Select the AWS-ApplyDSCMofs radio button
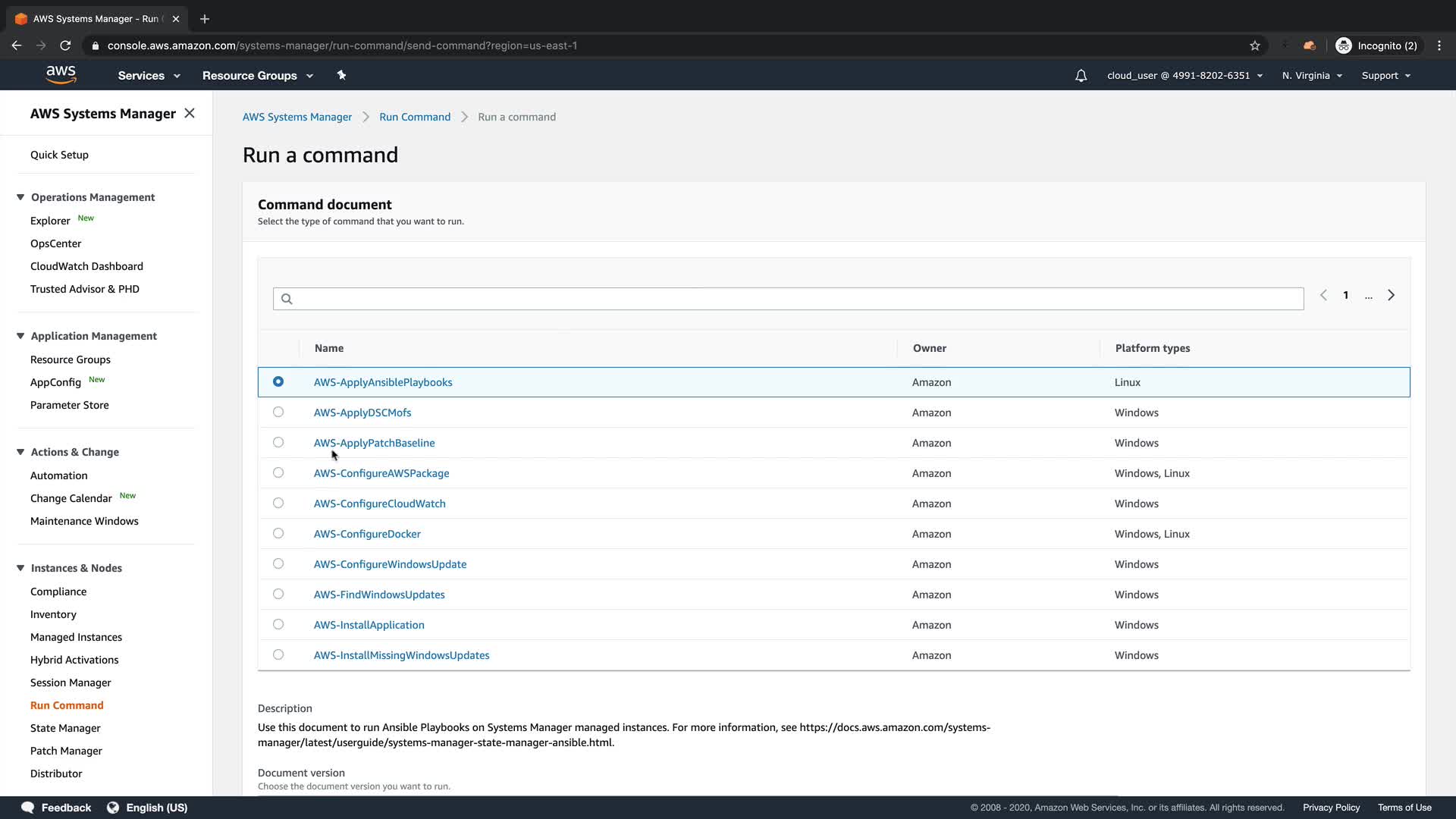The image size is (1456, 819). [x=278, y=413]
